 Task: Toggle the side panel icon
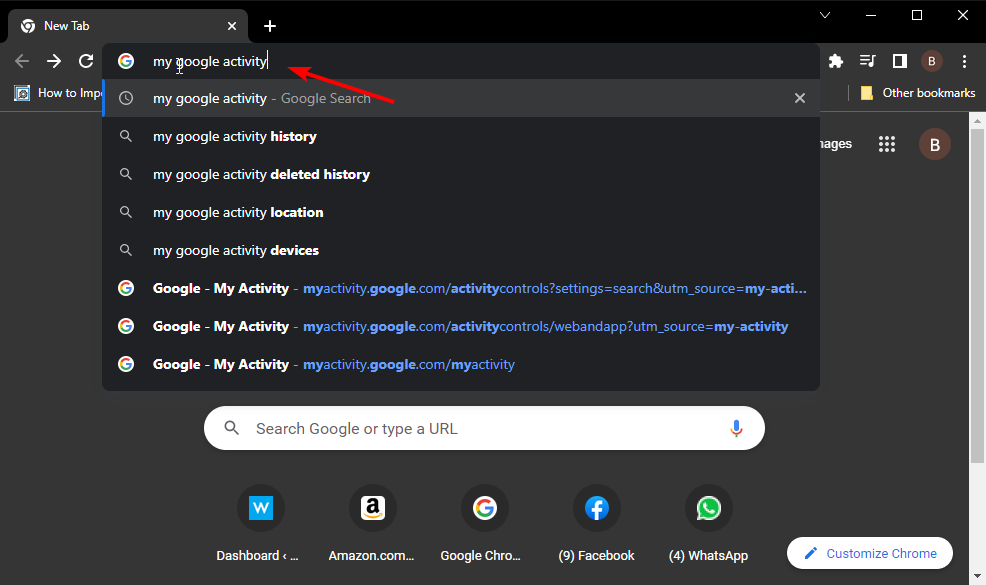(900, 61)
